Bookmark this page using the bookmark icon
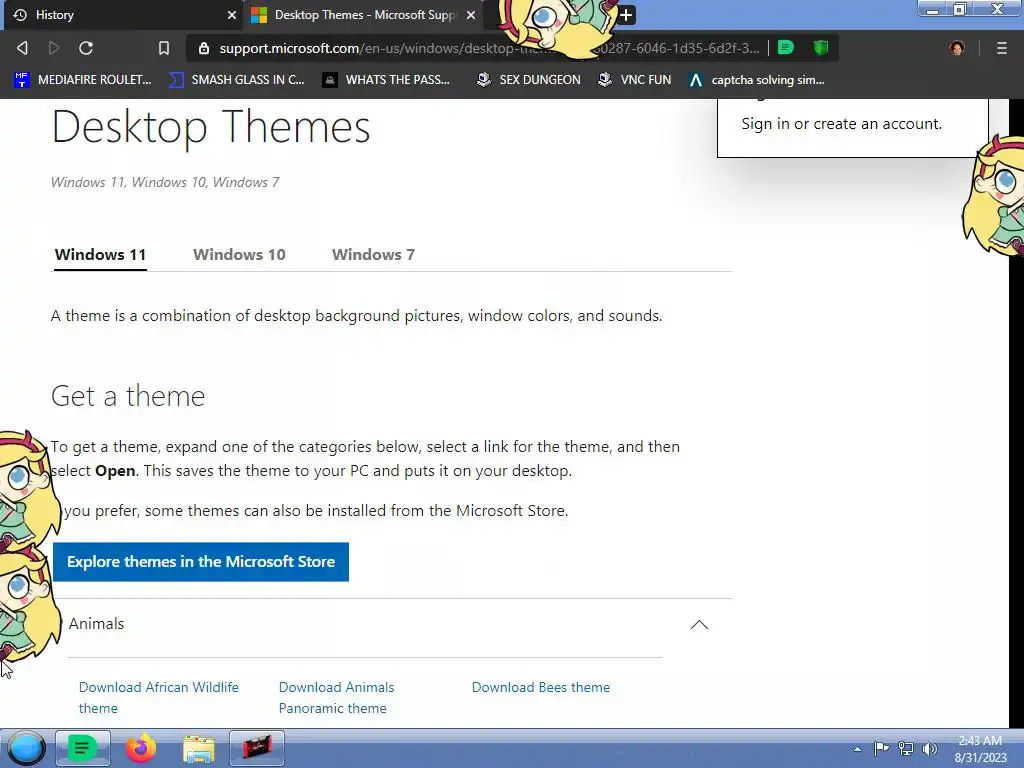The width and height of the screenshot is (1024, 768). click(164, 48)
